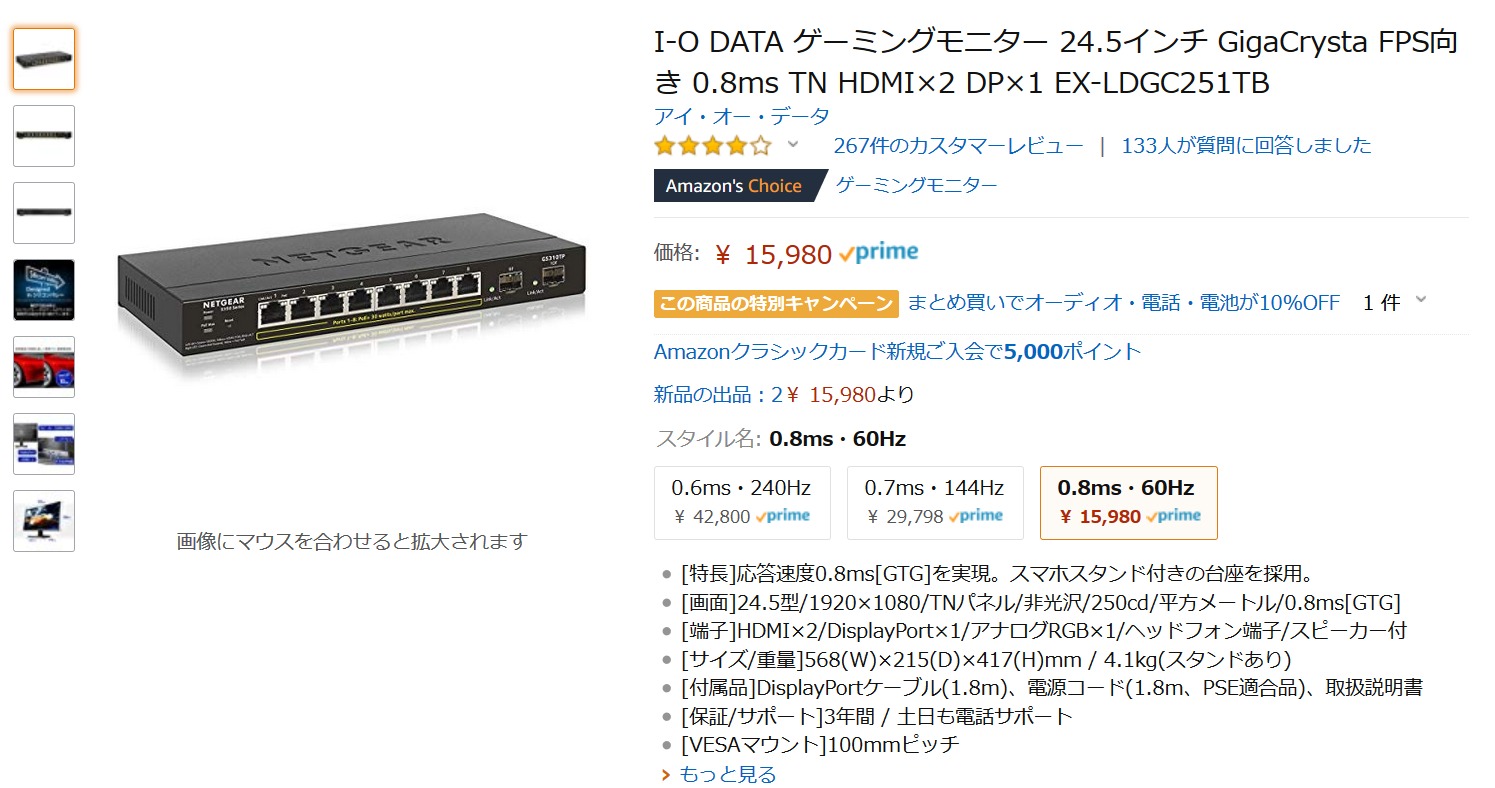Select the first angled switch thumbnail
The width and height of the screenshot is (1495, 788).
pos(44,59)
